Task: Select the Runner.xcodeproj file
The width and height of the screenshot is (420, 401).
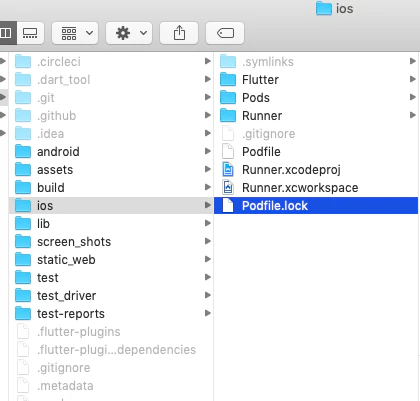Action: coord(316,170)
